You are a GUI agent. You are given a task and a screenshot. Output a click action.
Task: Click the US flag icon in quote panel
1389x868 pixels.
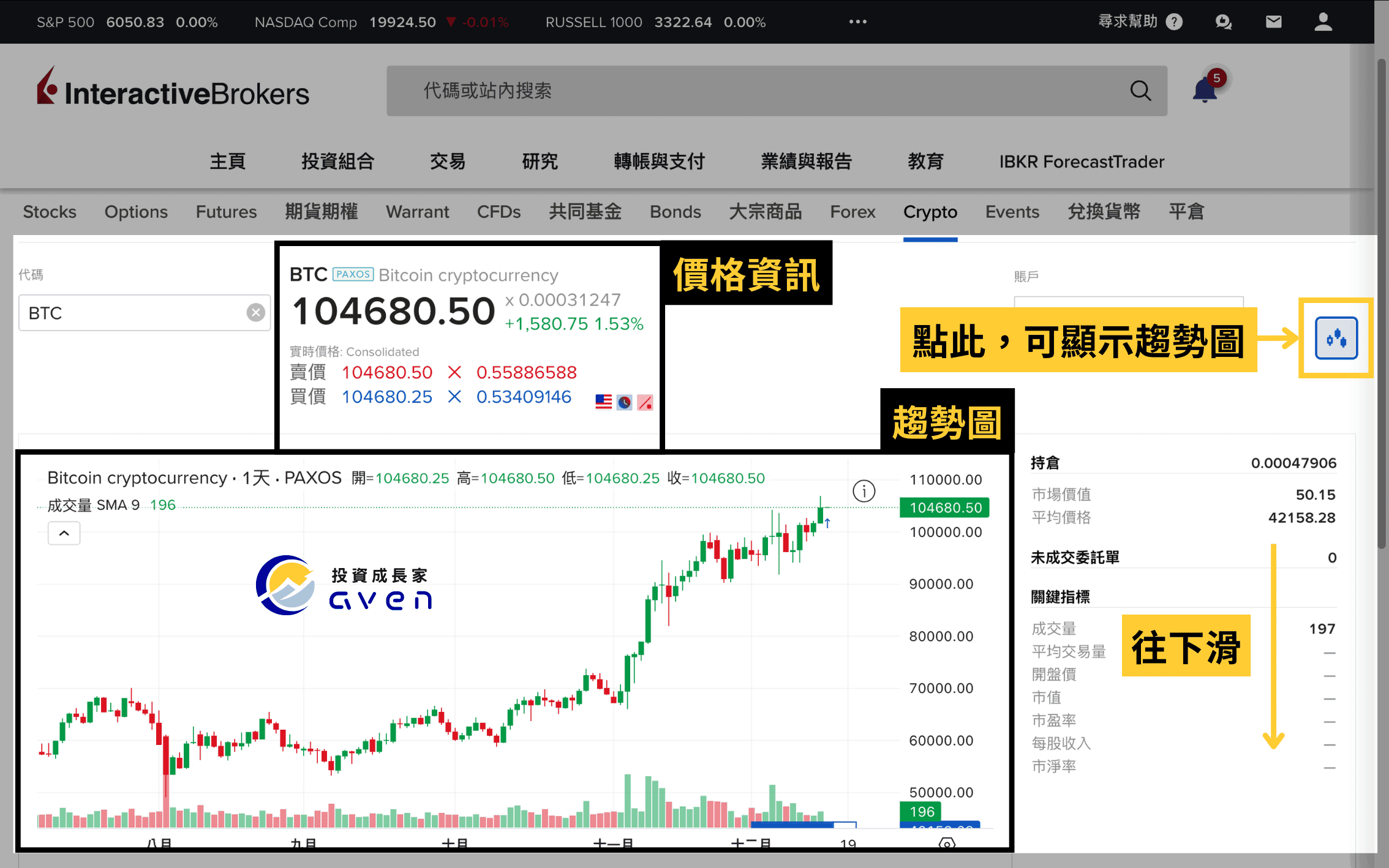[603, 402]
